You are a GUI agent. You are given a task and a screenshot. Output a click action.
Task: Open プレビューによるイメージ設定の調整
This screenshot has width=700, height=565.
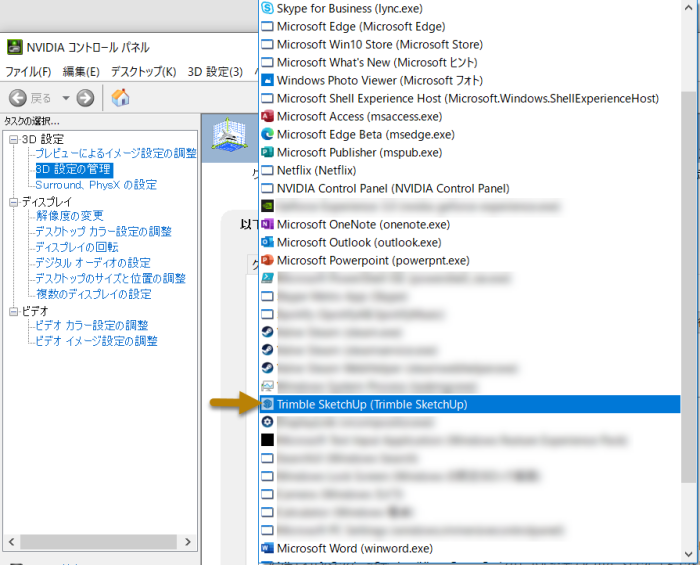(x=116, y=153)
